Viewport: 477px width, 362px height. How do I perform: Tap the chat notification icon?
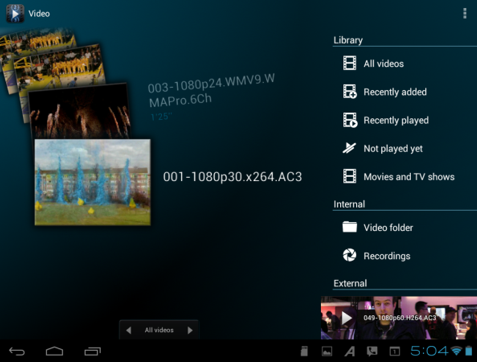(372, 351)
